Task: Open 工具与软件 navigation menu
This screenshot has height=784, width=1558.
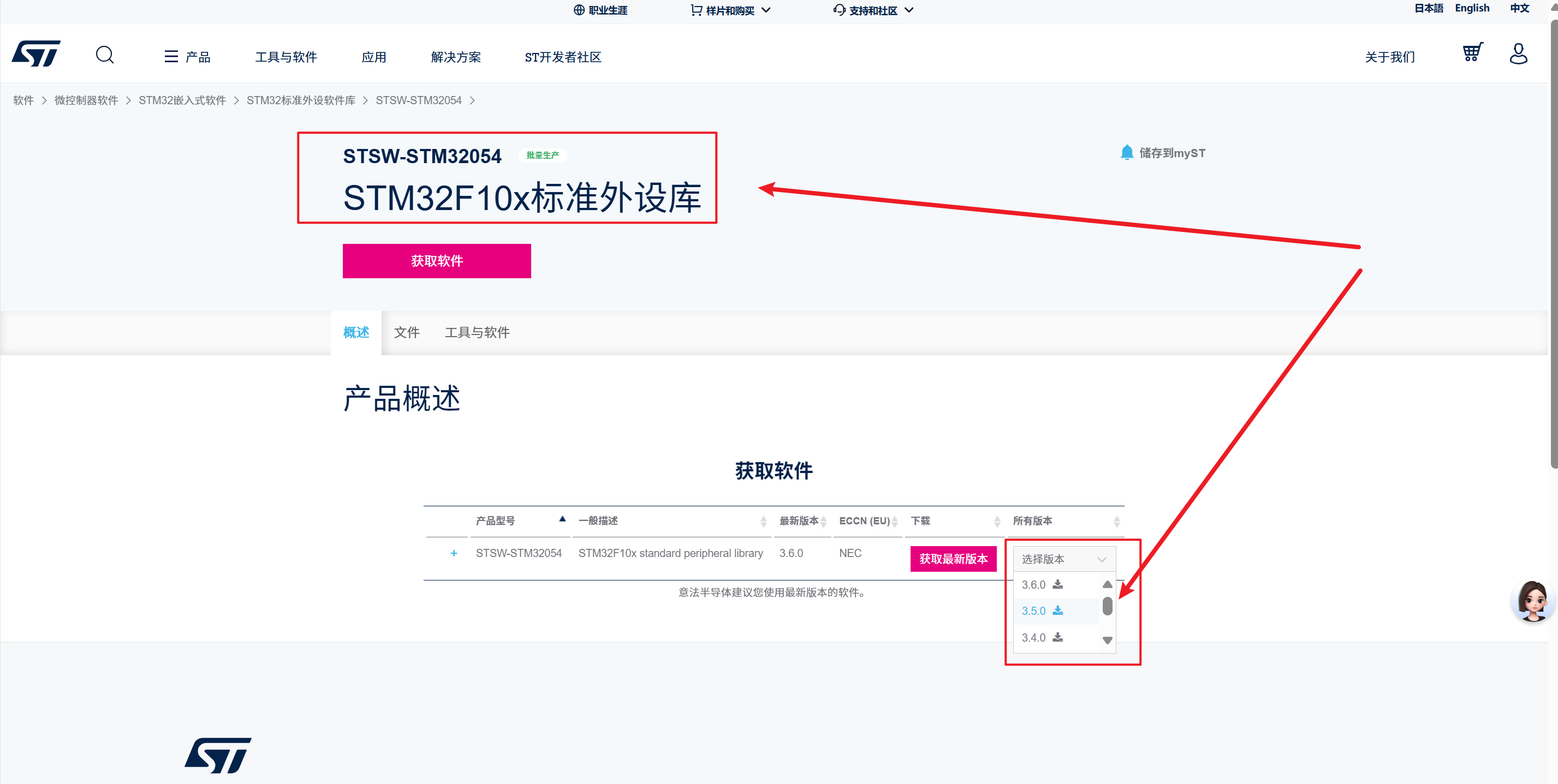Action: coord(286,57)
